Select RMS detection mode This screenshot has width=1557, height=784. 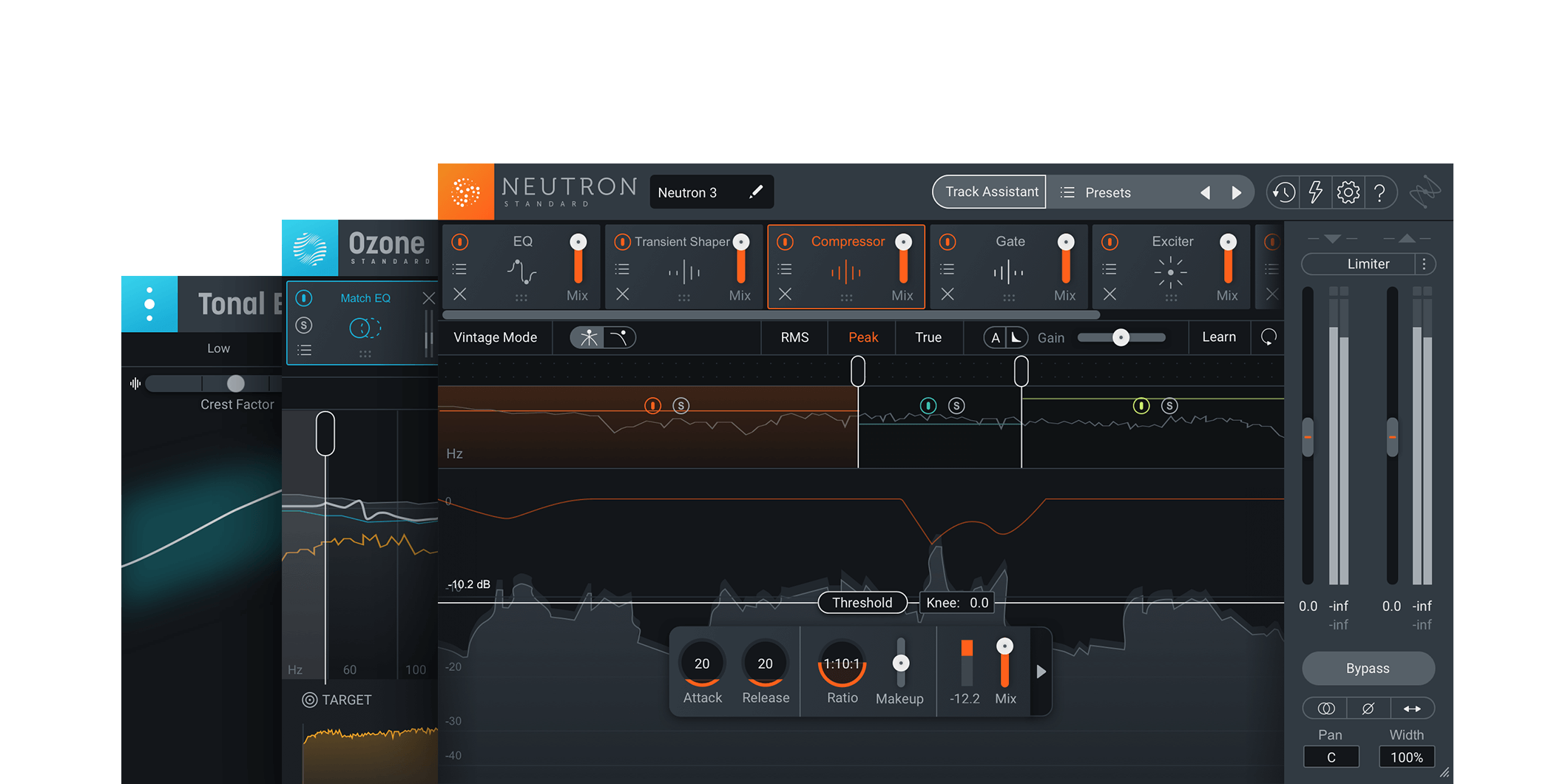(x=794, y=337)
